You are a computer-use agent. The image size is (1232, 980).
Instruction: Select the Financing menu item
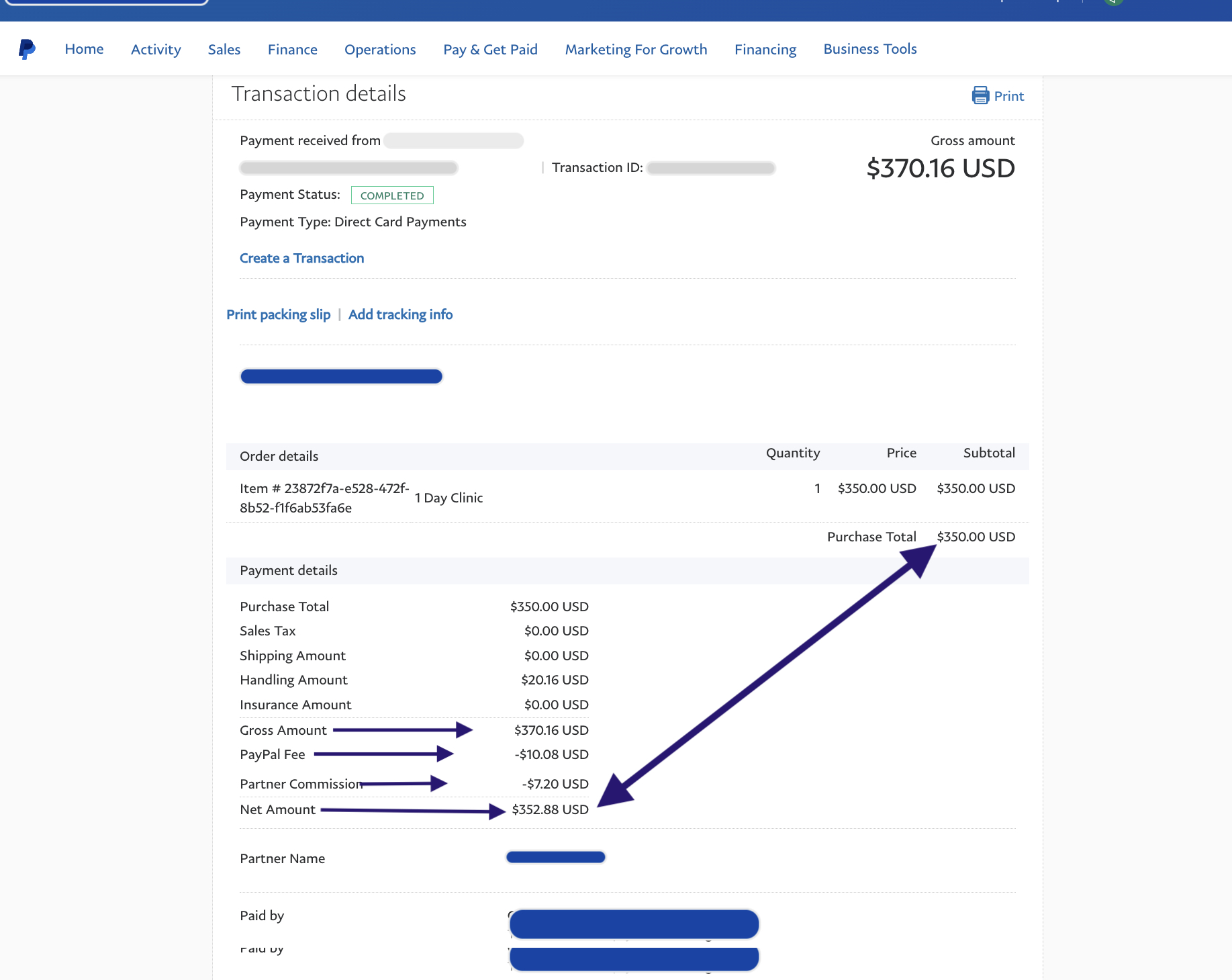(765, 50)
